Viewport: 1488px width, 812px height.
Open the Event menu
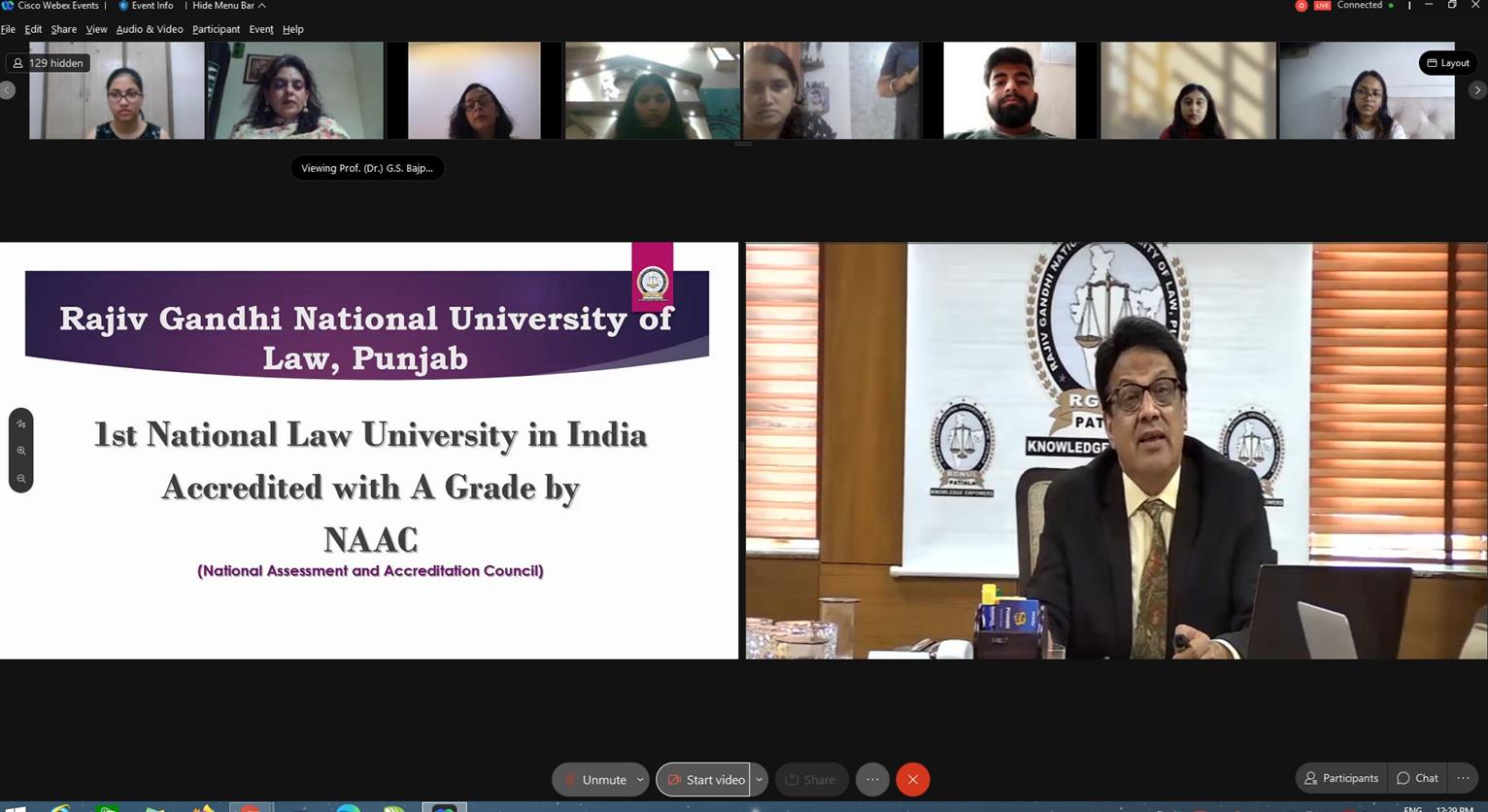261,29
